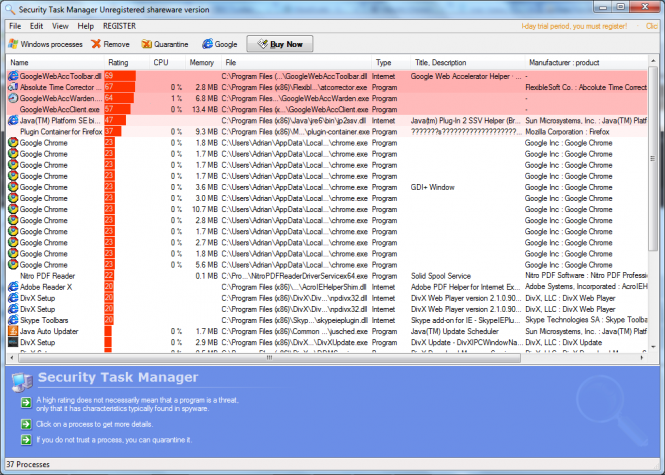Click Mozilla Corporation : Firefox manufacturer cell

click(x=567, y=132)
